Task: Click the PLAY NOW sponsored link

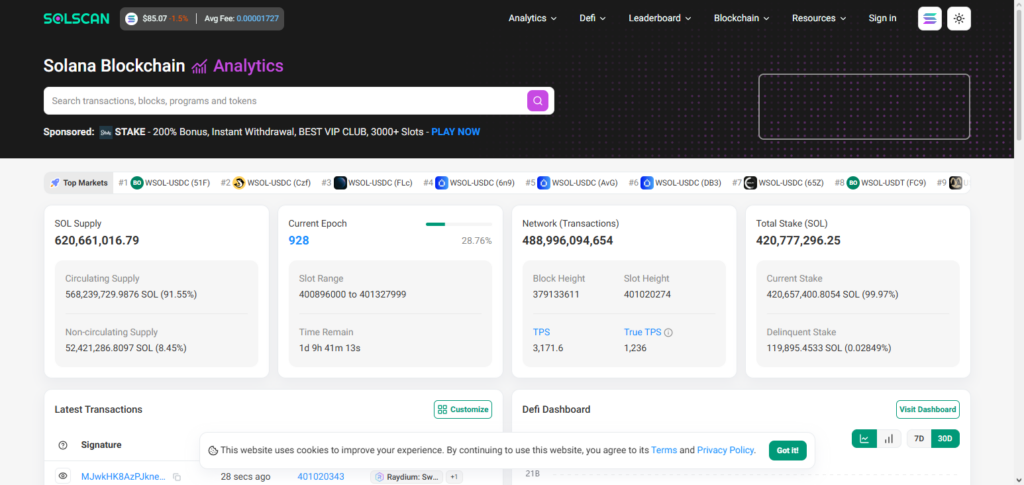Action: pyautogui.click(x=456, y=132)
